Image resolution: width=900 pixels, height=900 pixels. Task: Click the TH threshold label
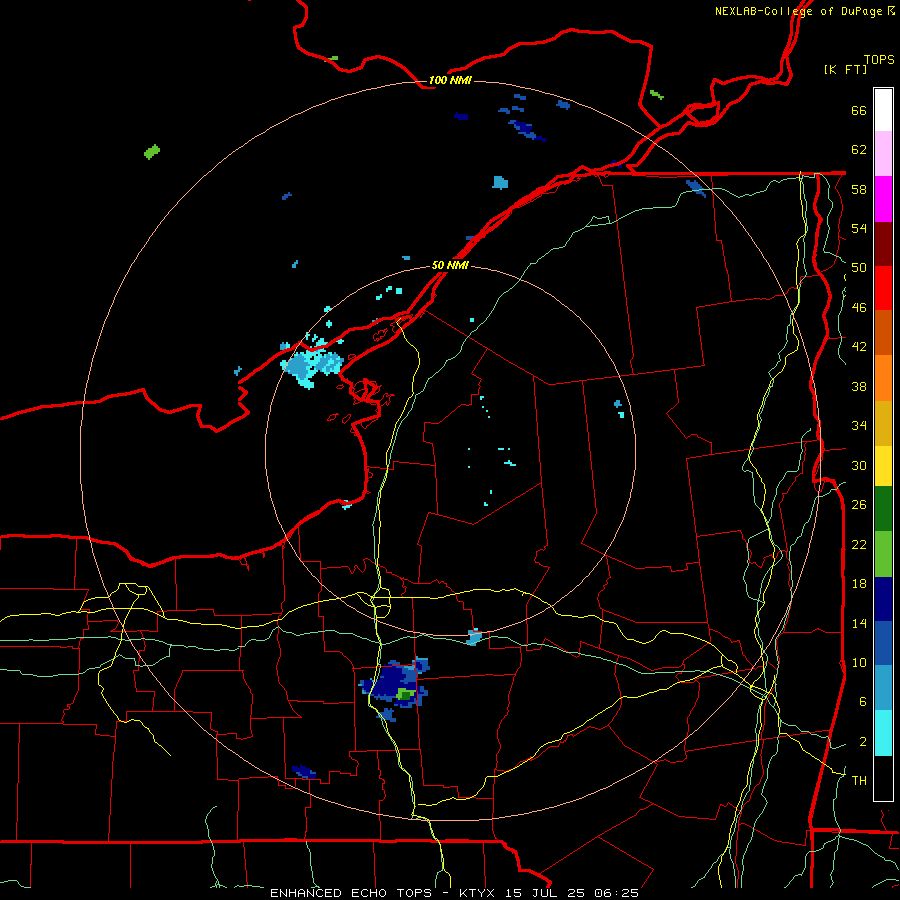click(859, 780)
